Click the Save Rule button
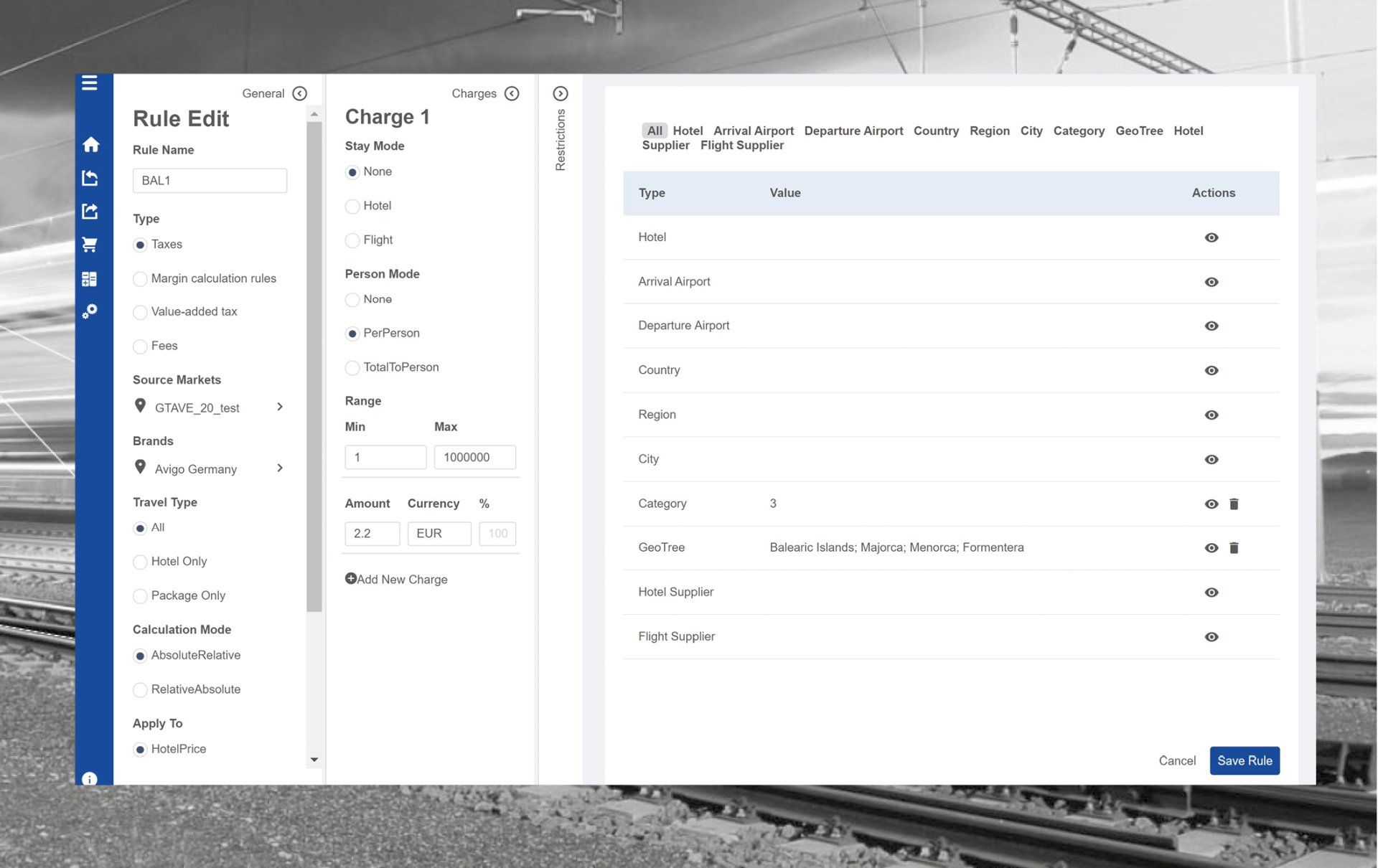 tap(1244, 761)
